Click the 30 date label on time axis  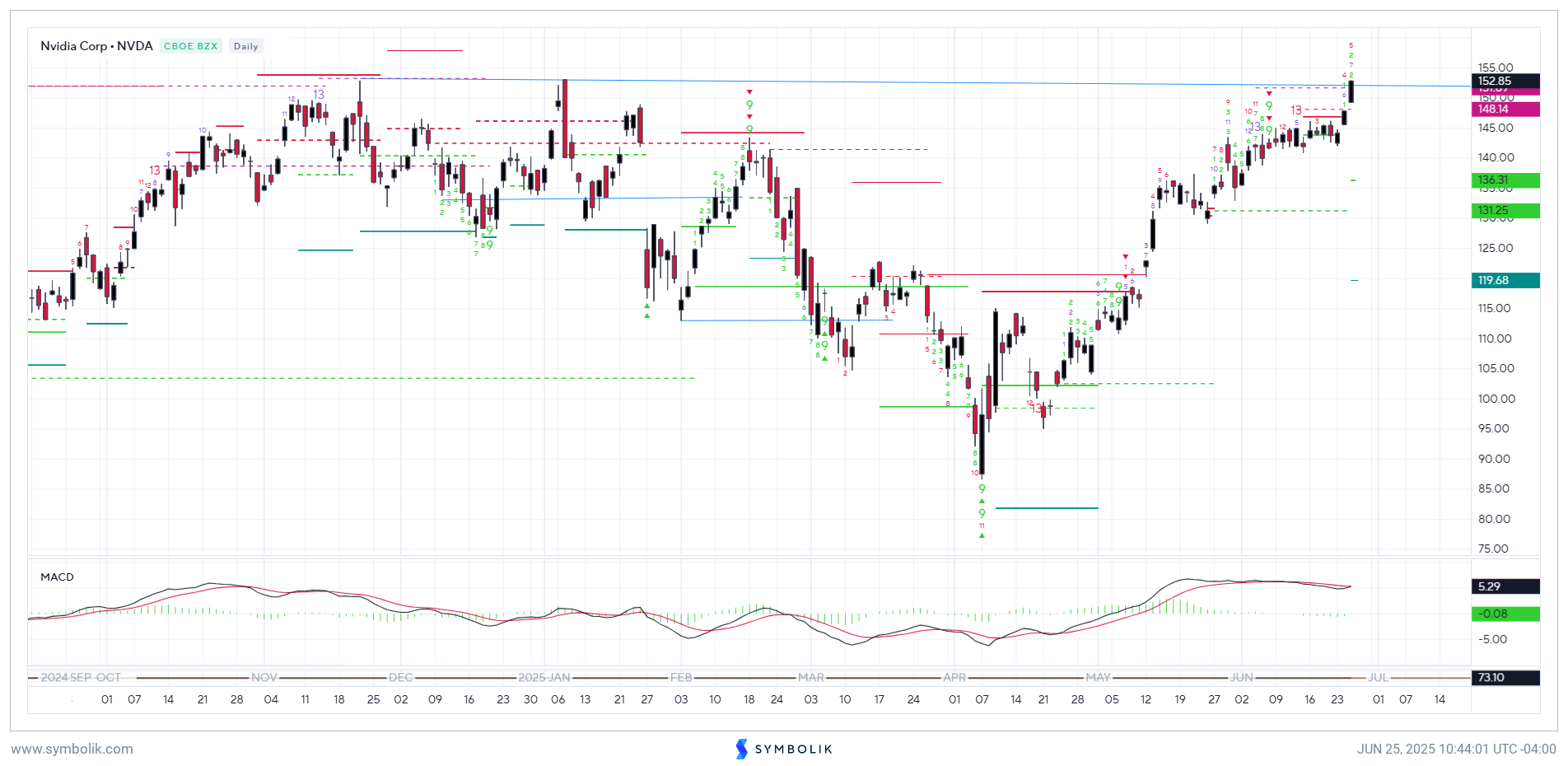(530, 699)
